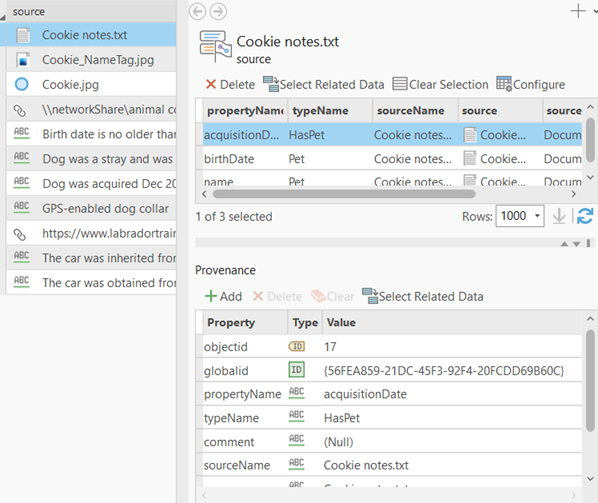Select Cookie.jpg in the source list
The width and height of the screenshot is (598, 503).
click(91, 84)
